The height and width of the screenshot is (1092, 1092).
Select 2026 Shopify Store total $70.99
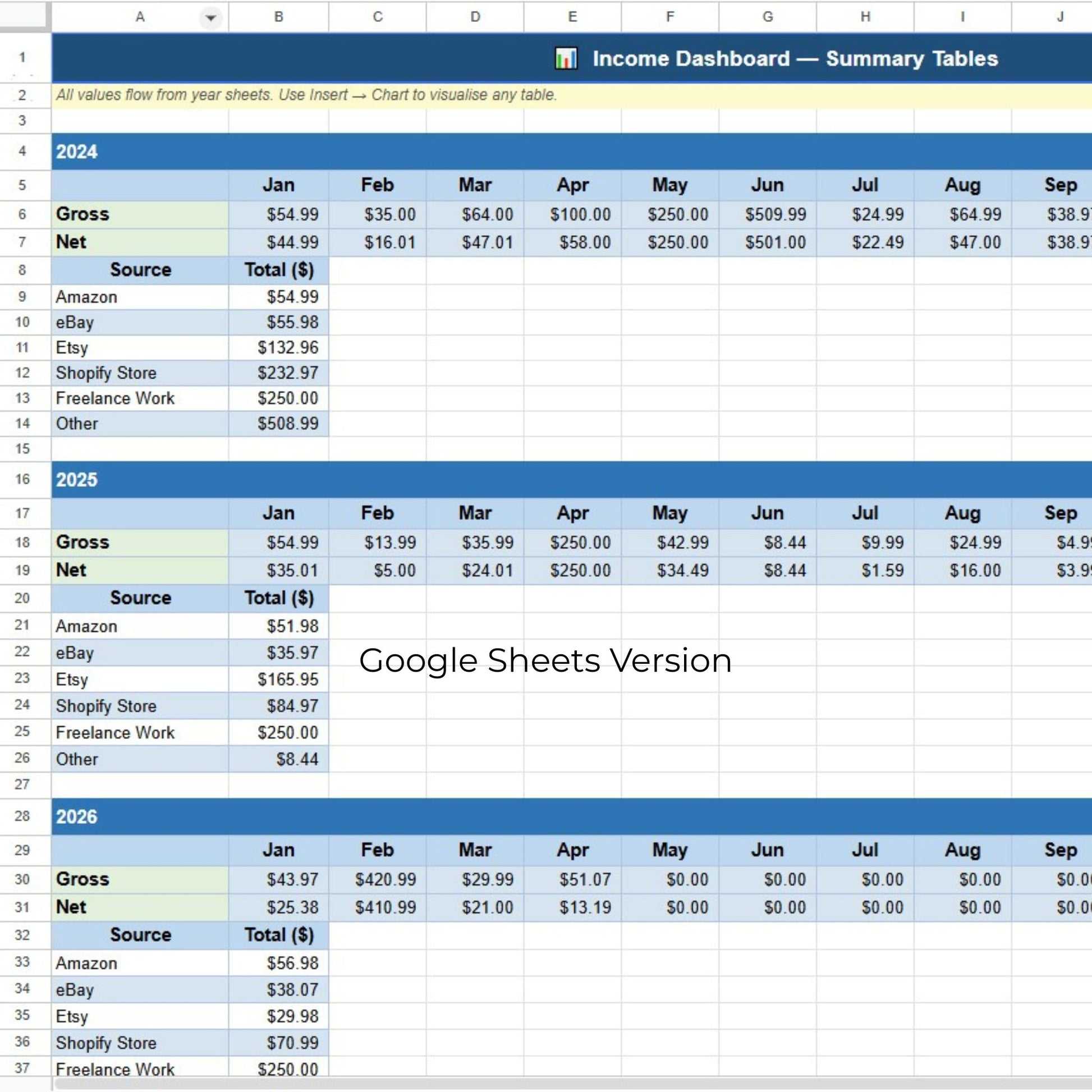click(279, 1043)
